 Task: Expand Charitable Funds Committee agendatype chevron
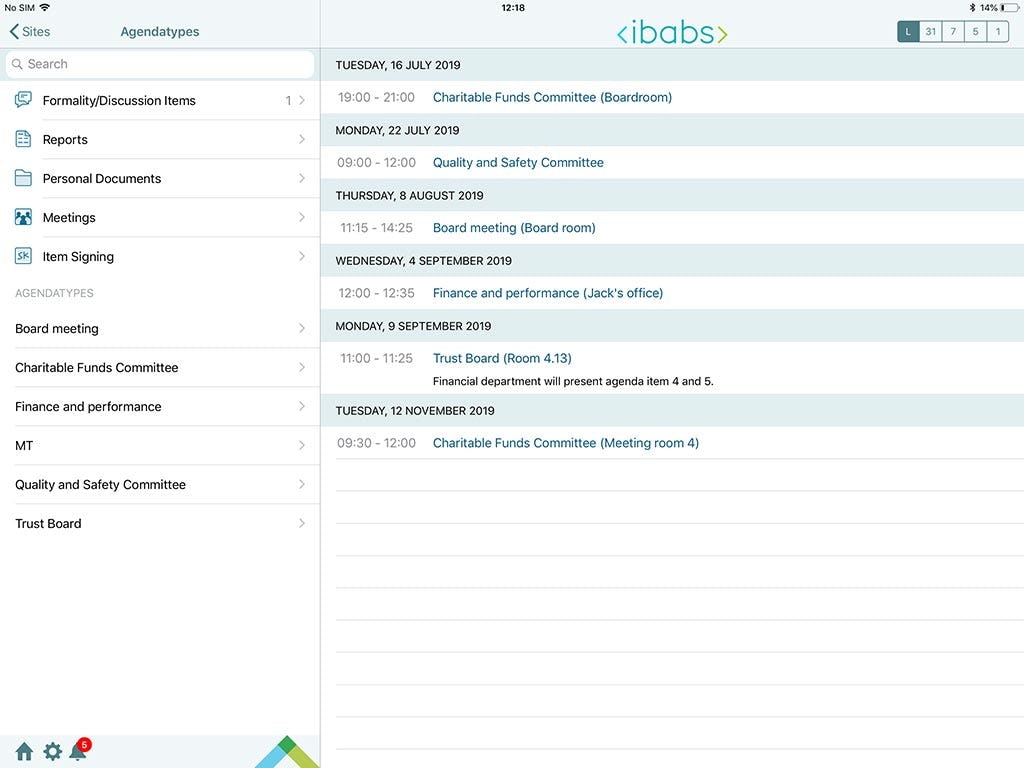[x=302, y=367]
